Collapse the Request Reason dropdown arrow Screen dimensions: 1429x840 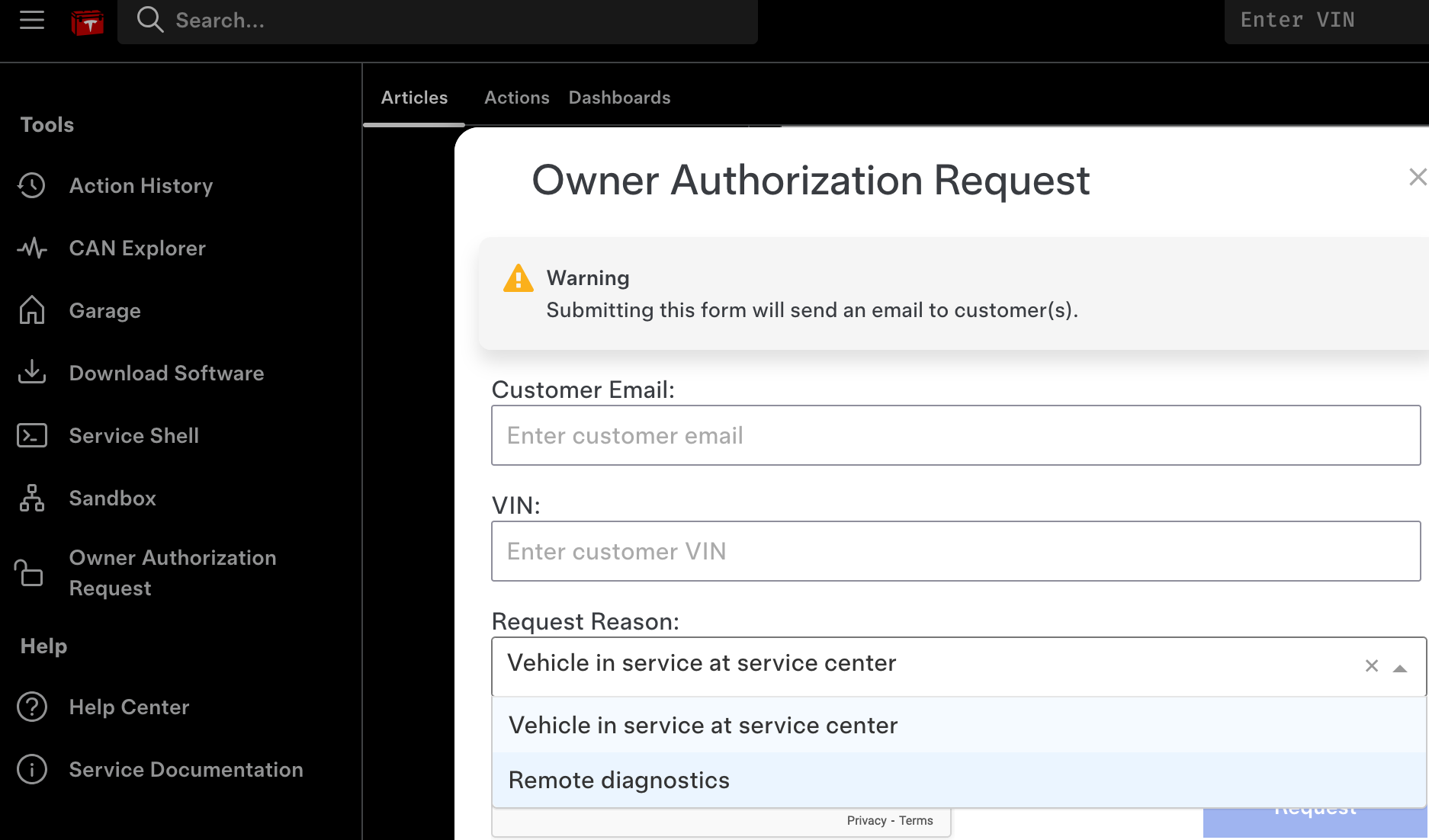[x=1400, y=668]
